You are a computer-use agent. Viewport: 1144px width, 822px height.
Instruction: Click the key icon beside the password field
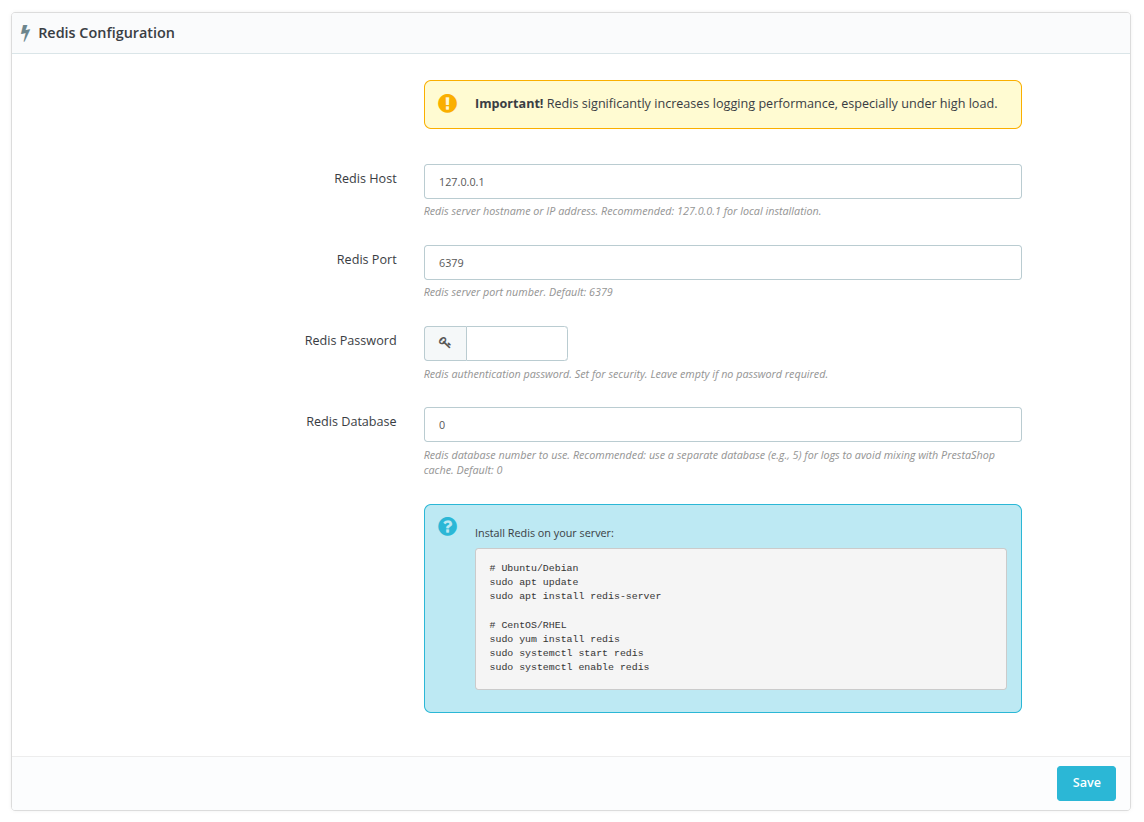click(445, 343)
